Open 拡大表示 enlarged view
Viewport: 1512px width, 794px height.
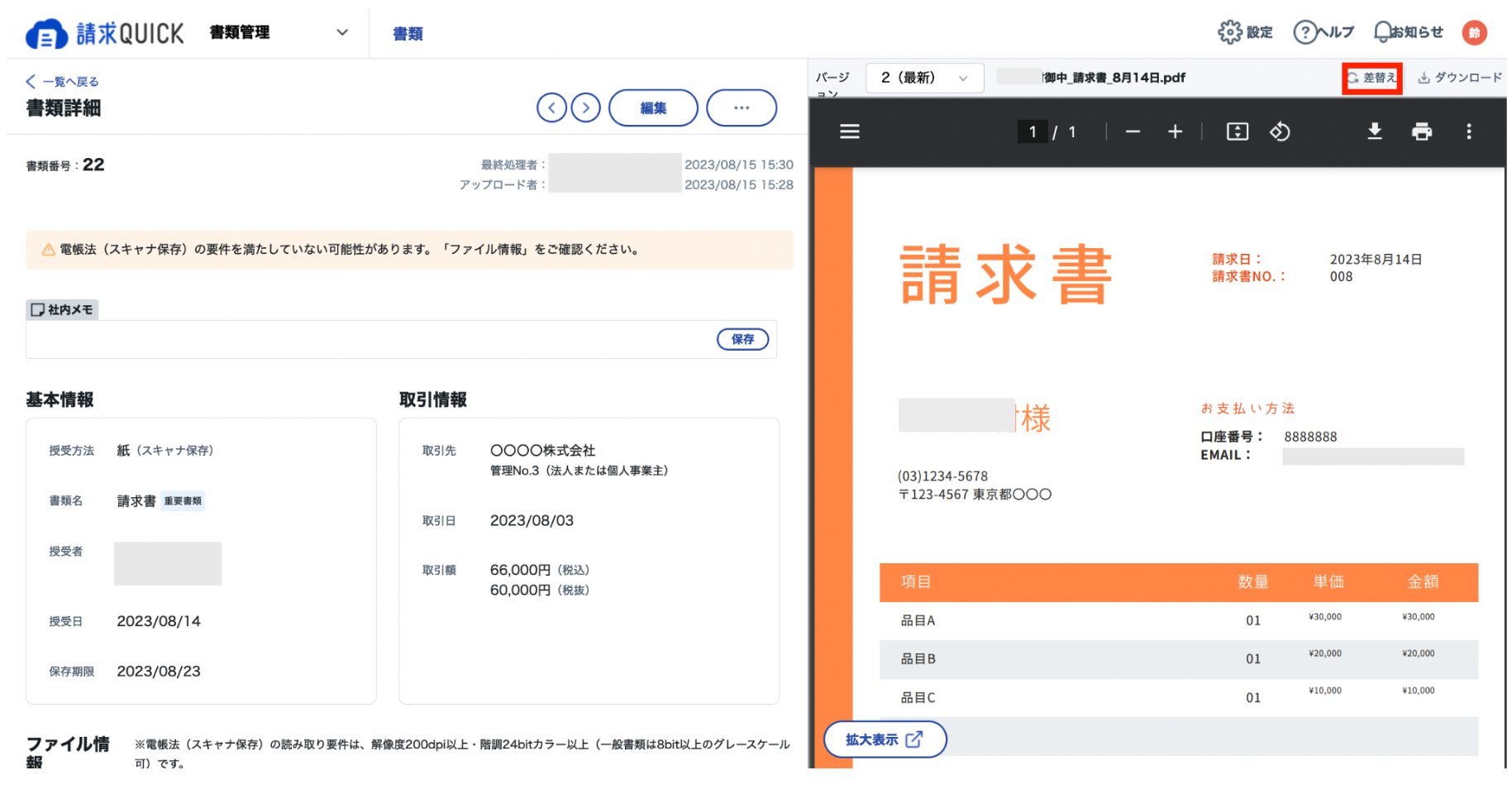tap(885, 739)
